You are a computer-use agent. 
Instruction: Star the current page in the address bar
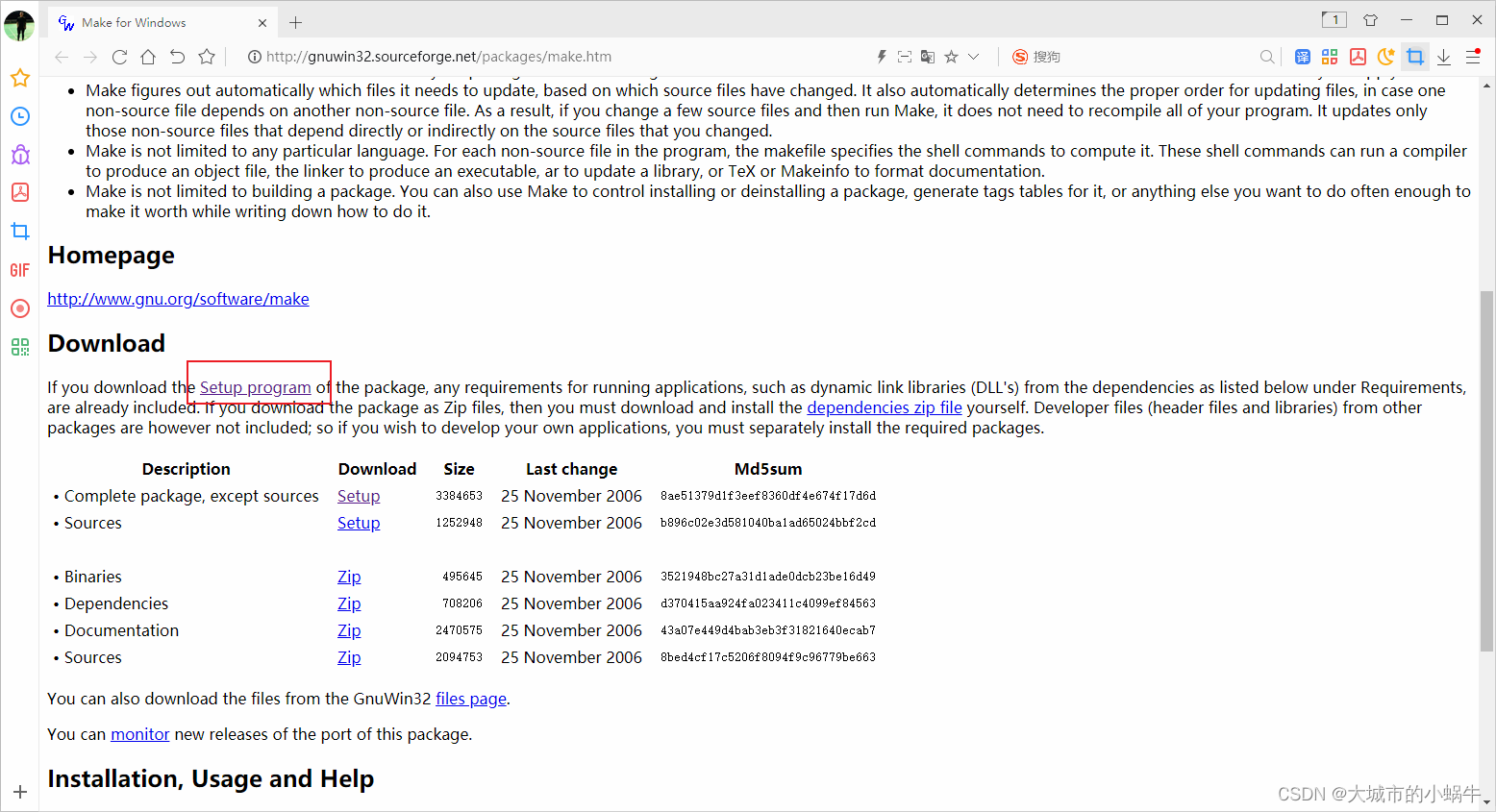(x=951, y=57)
